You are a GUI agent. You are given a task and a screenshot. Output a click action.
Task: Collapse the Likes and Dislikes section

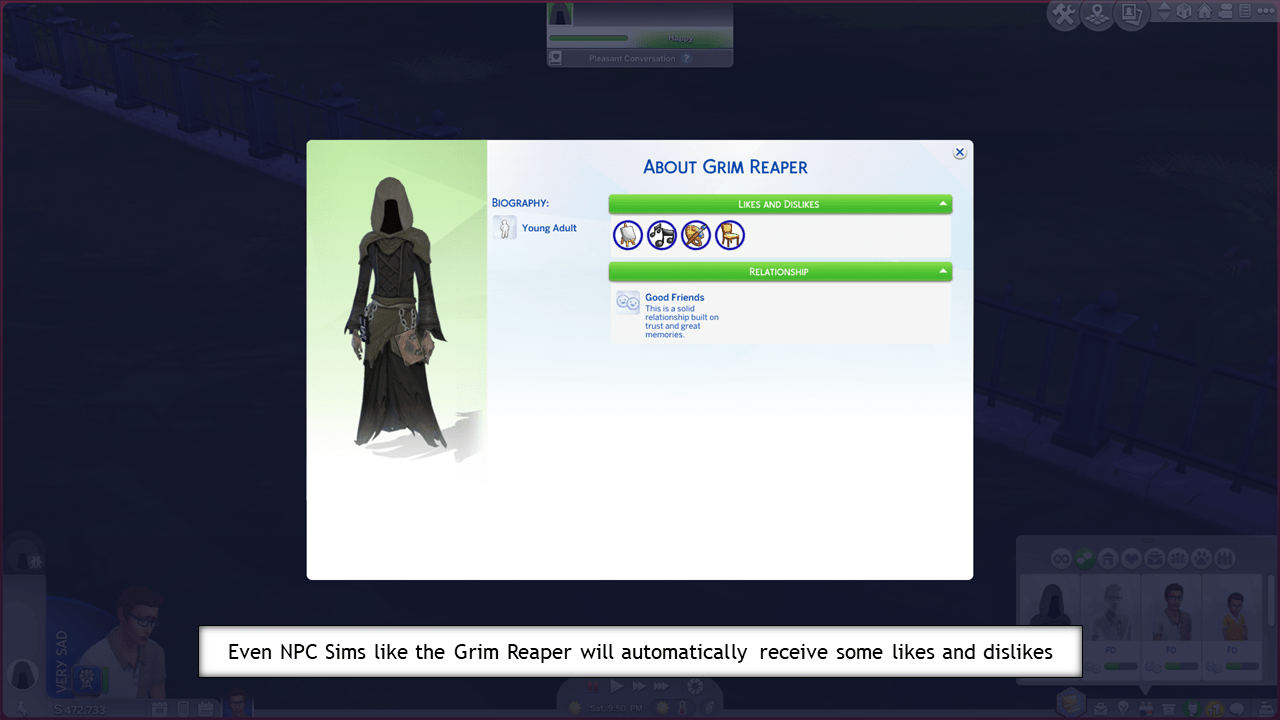[942, 204]
